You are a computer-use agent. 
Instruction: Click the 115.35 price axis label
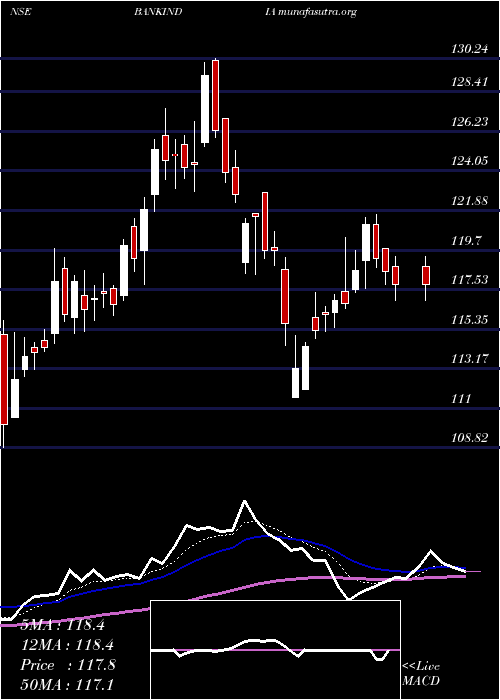pos(469,320)
